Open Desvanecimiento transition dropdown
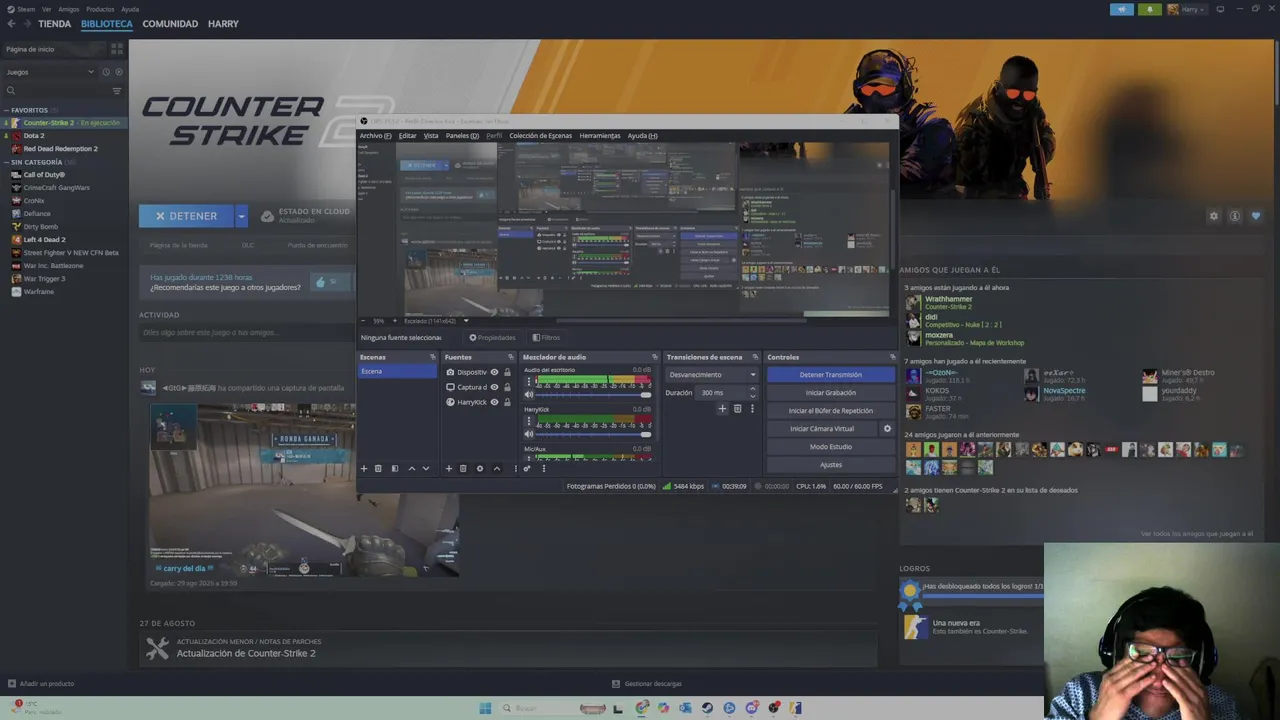 click(x=712, y=375)
